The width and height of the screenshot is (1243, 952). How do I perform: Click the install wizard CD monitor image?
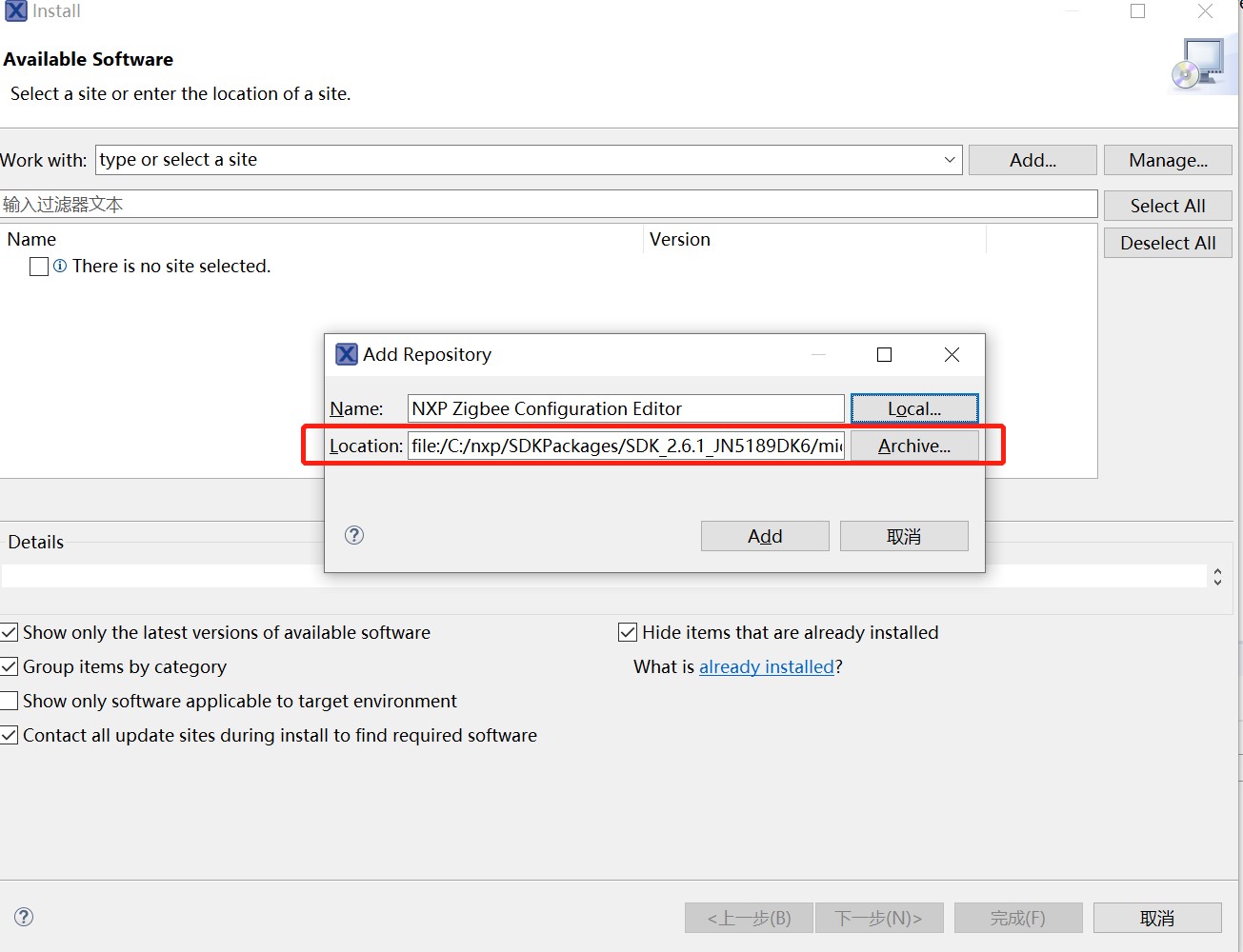click(1200, 65)
